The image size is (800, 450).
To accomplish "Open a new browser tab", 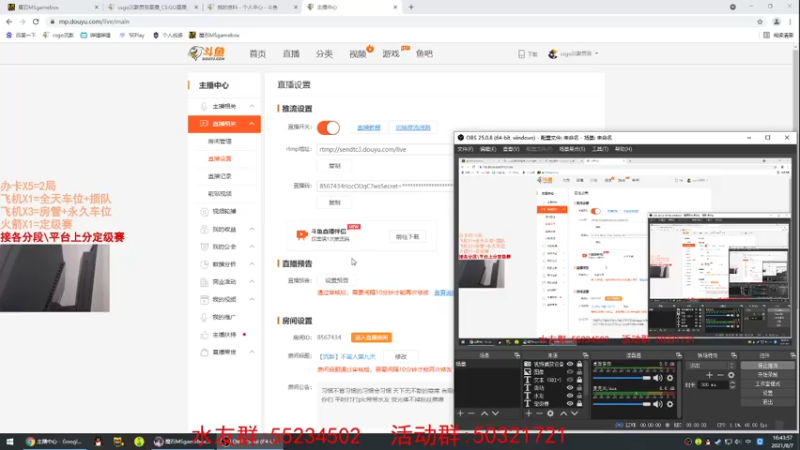I will [x=411, y=7].
